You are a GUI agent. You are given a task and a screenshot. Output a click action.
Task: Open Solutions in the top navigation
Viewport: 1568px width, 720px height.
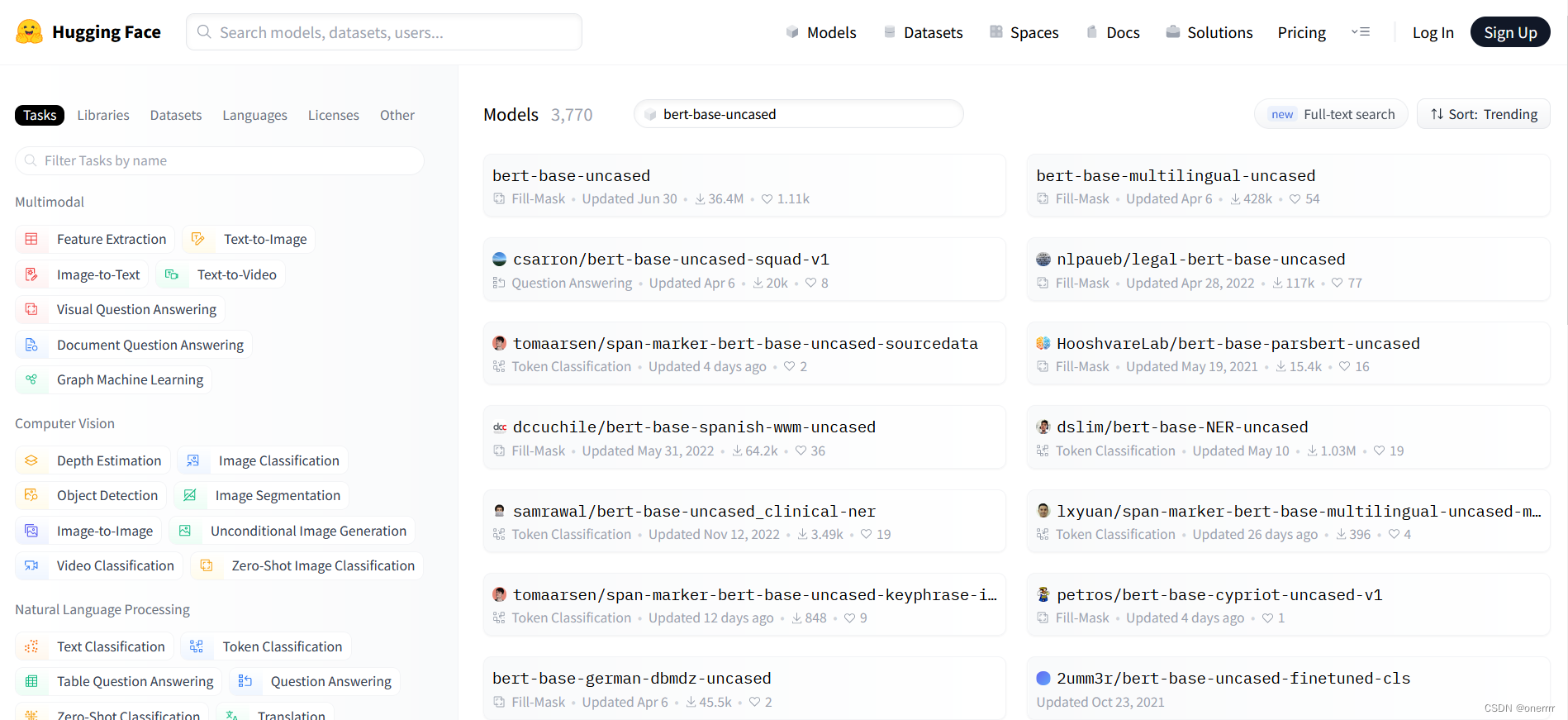click(x=1209, y=32)
